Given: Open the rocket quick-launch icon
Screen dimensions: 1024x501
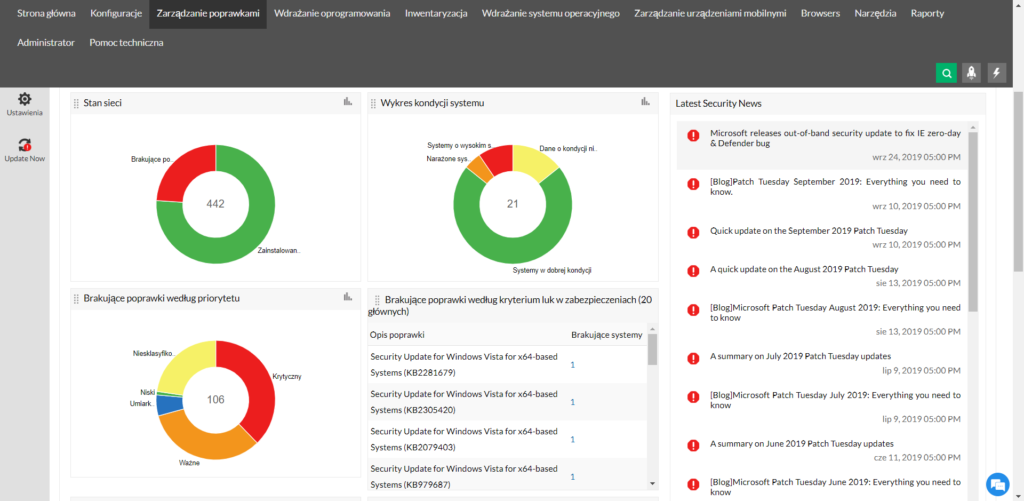Looking at the screenshot, I should (971, 72).
